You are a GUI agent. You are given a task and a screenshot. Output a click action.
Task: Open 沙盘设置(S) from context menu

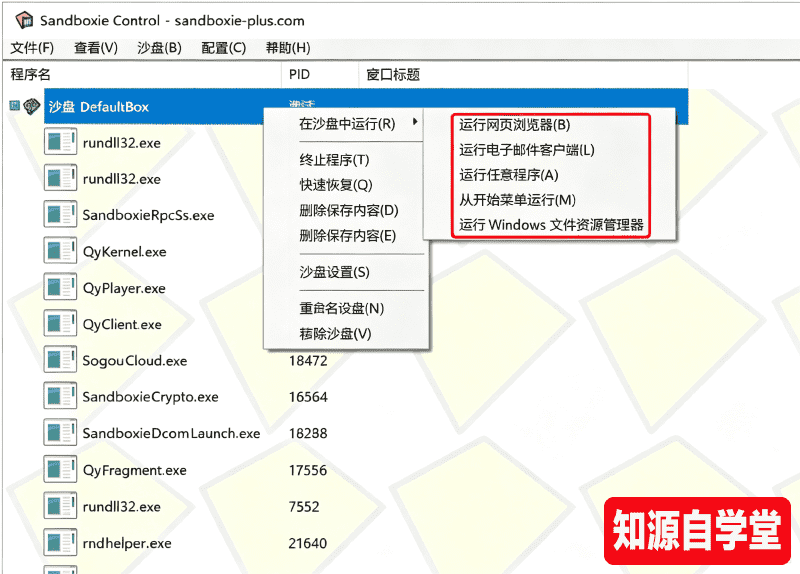click(x=335, y=272)
